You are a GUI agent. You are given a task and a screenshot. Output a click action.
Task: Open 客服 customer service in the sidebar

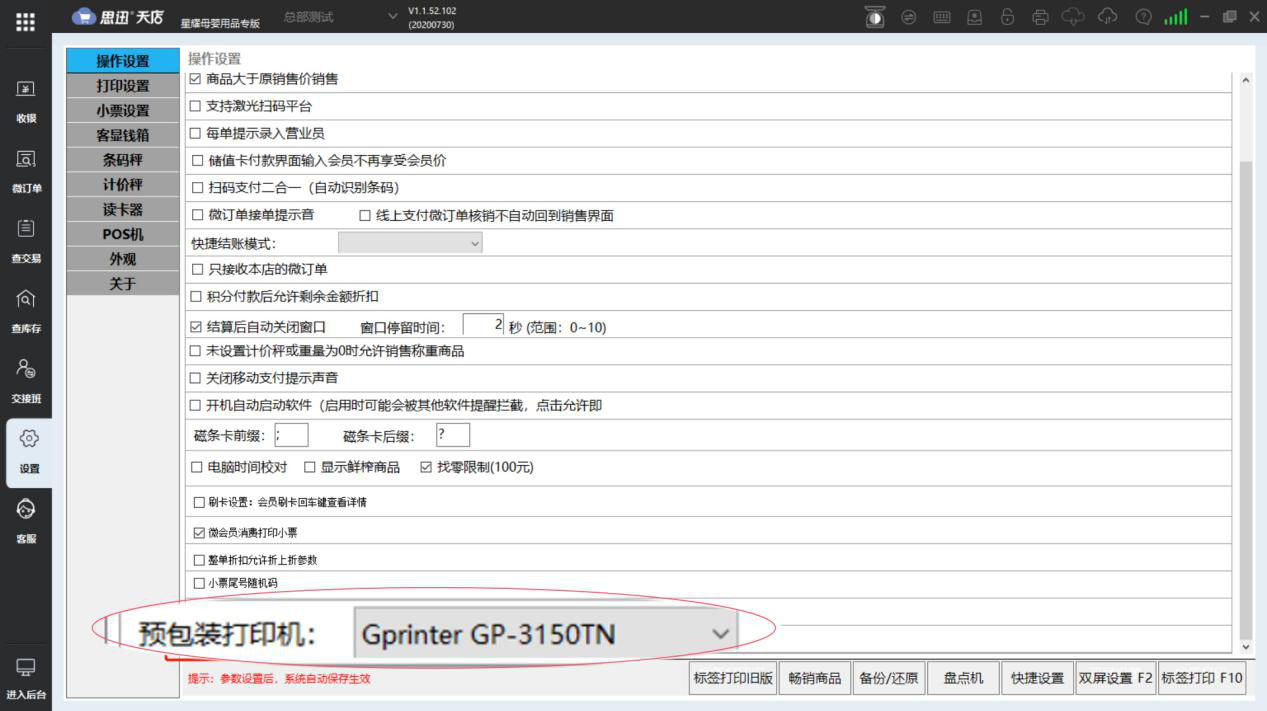(26, 519)
